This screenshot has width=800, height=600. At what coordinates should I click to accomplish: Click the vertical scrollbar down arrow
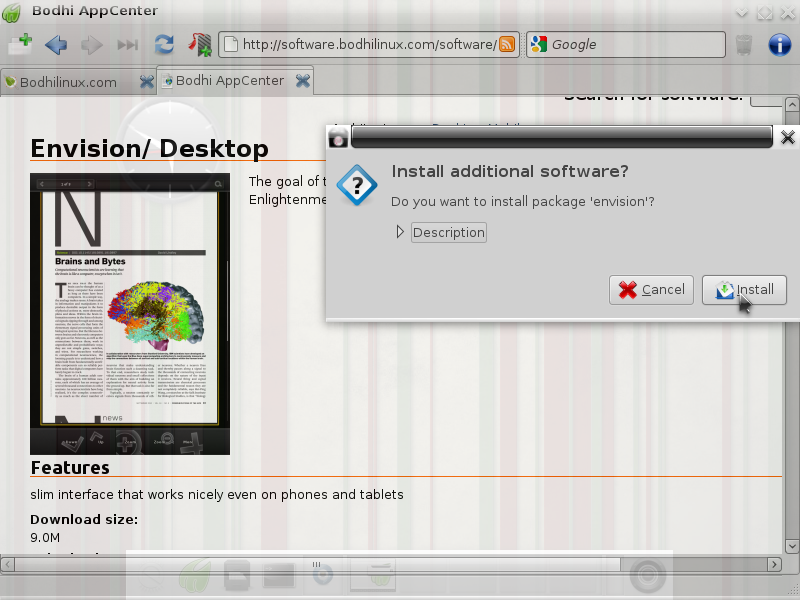coord(792,546)
